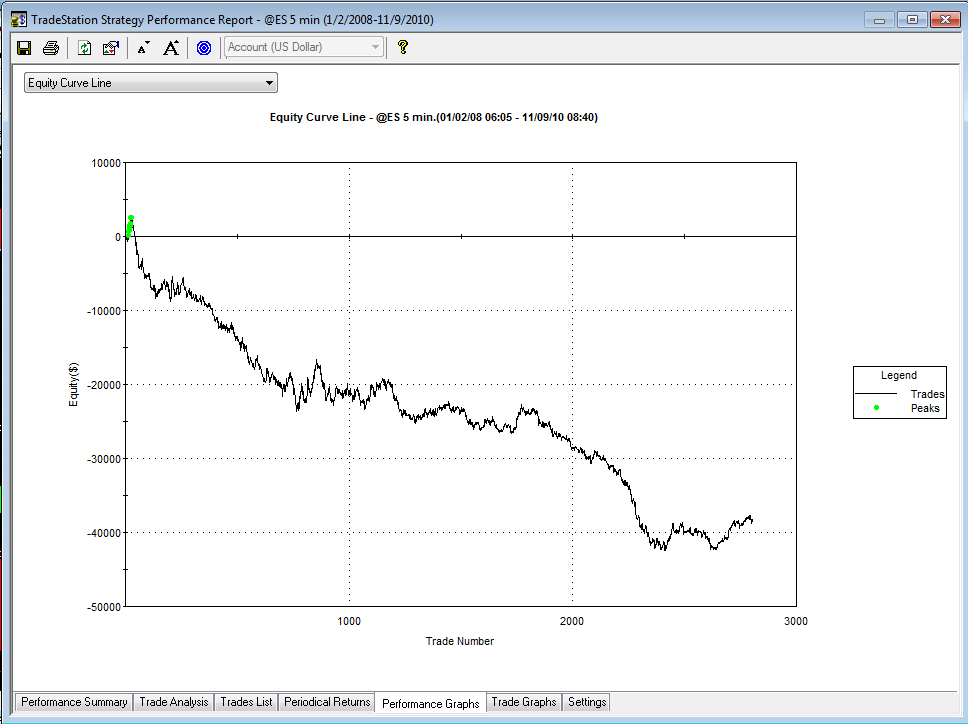This screenshot has width=968, height=724.
Task: Expand the Equity Curve Line graph selector
Action: pyautogui.click(x=151, y=83)
